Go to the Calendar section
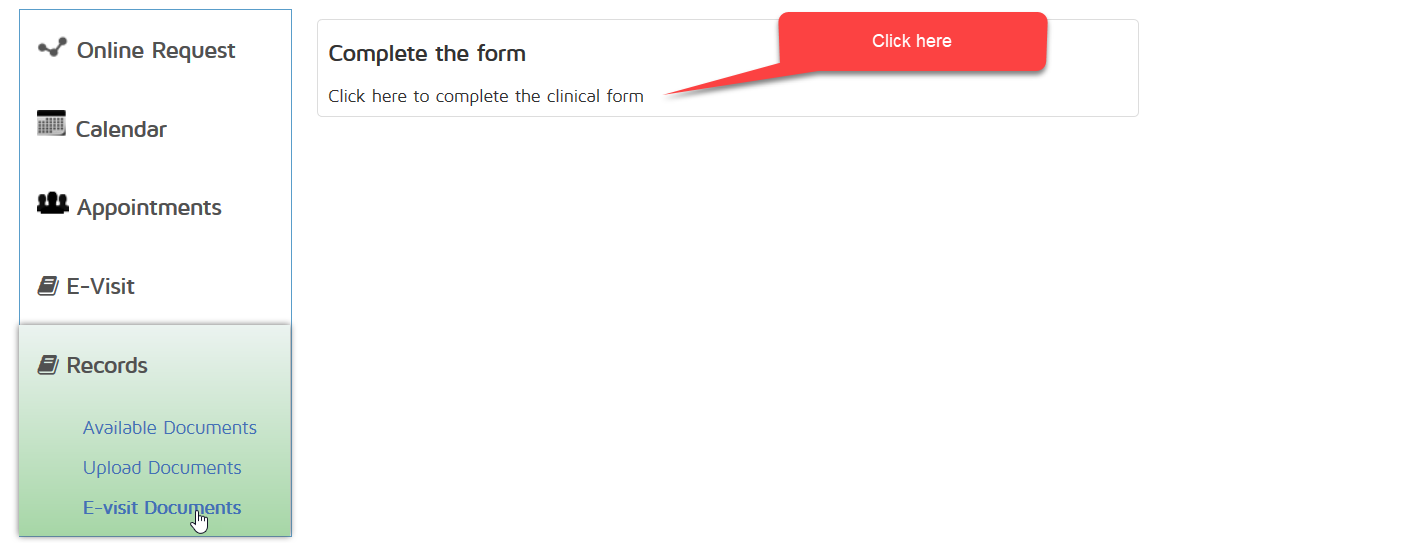1418x543 pixels. click(121, 129)
